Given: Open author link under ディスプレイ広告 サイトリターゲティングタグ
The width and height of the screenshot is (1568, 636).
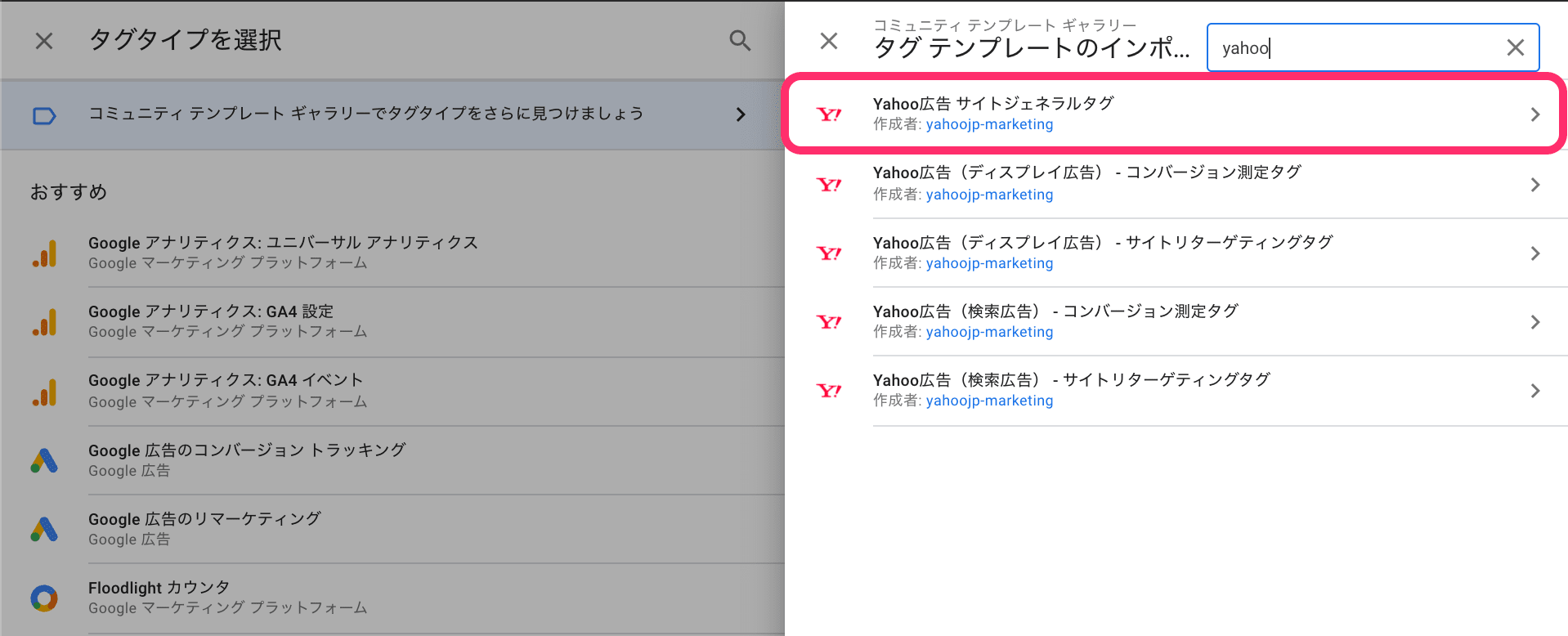Looking at the screenshot, I should tap(989, 263).
